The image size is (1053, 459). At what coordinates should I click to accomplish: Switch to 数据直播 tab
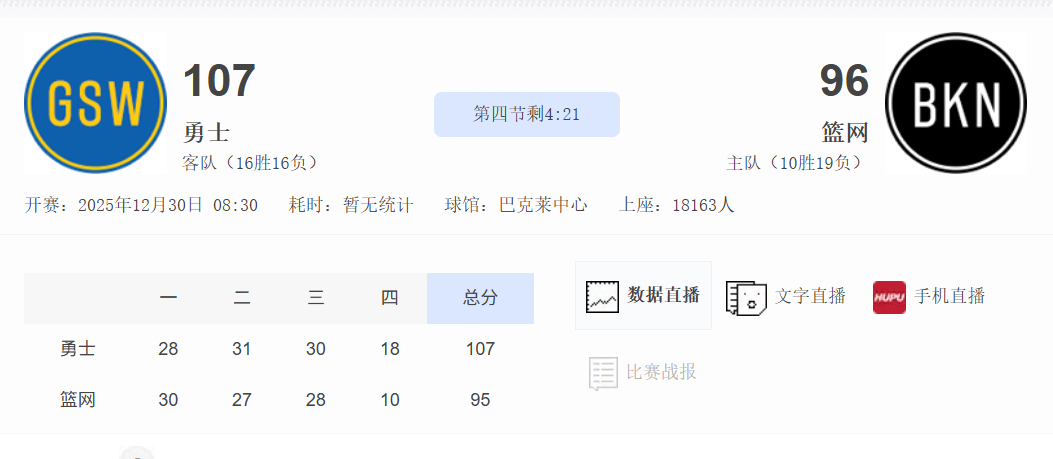coord(643,296)
